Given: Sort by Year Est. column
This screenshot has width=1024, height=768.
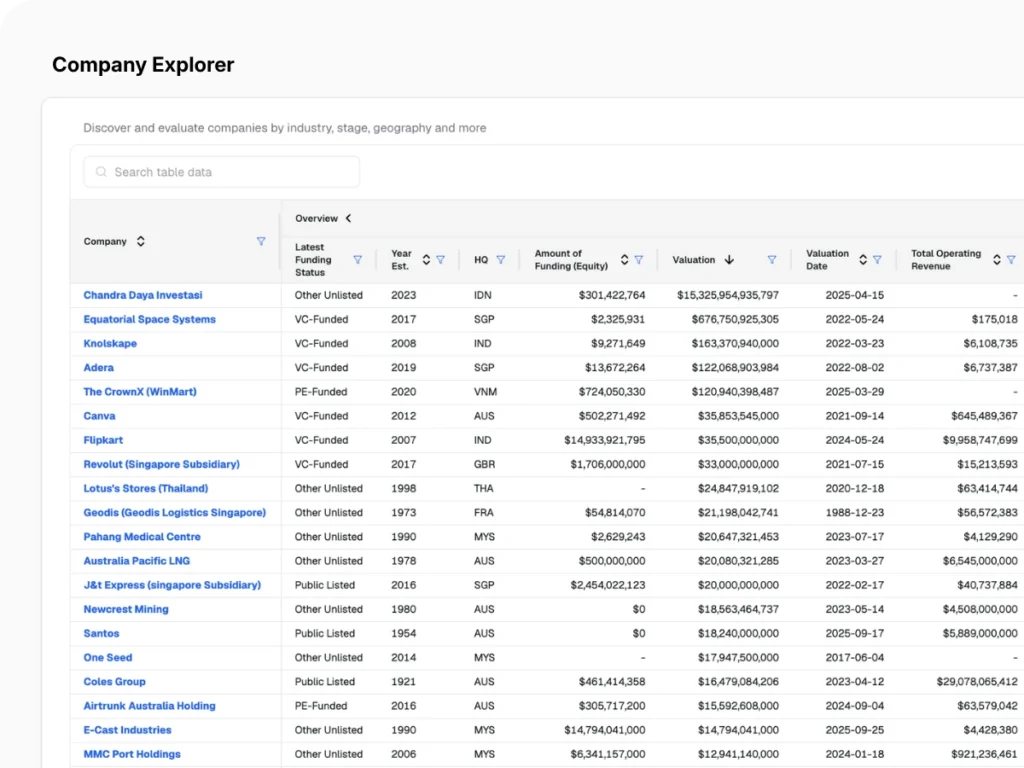Looking at the screenshot, I should click(x=426, y=260).
